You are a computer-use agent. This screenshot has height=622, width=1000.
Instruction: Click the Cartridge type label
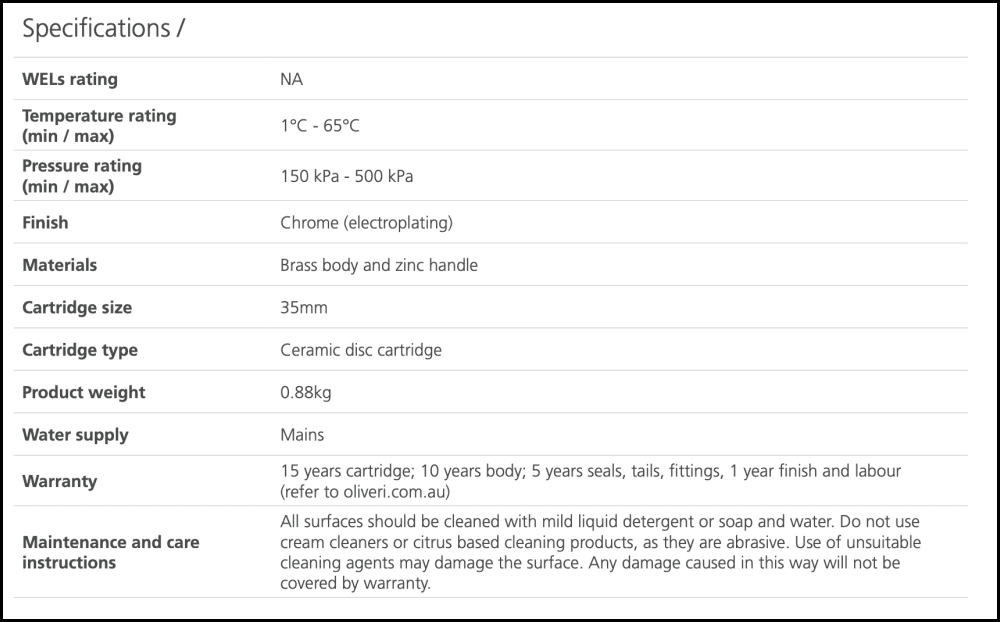coord(80,350)
